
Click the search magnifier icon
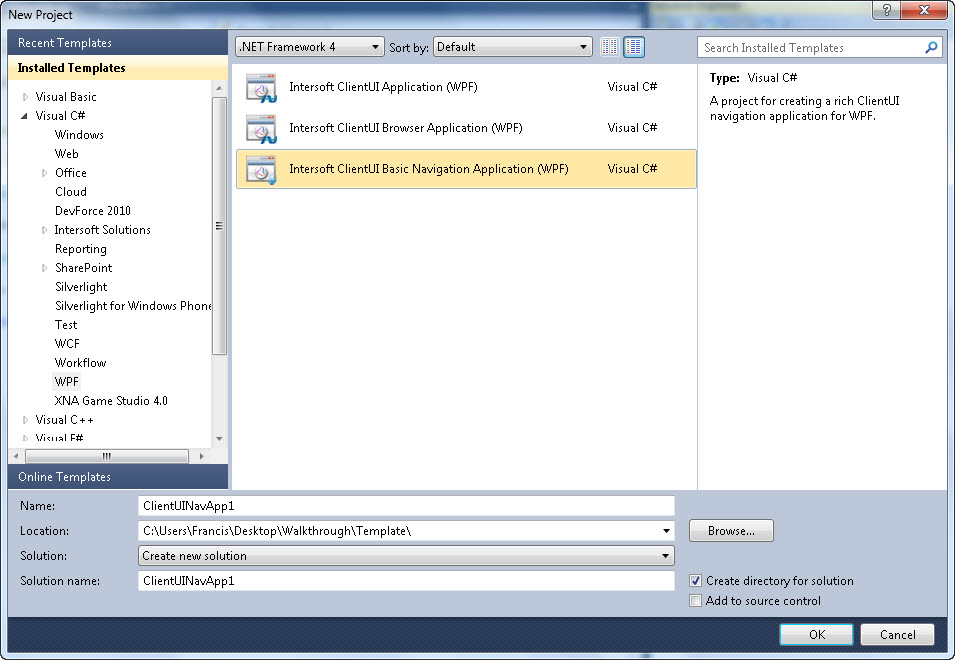(x=931, y=47)
